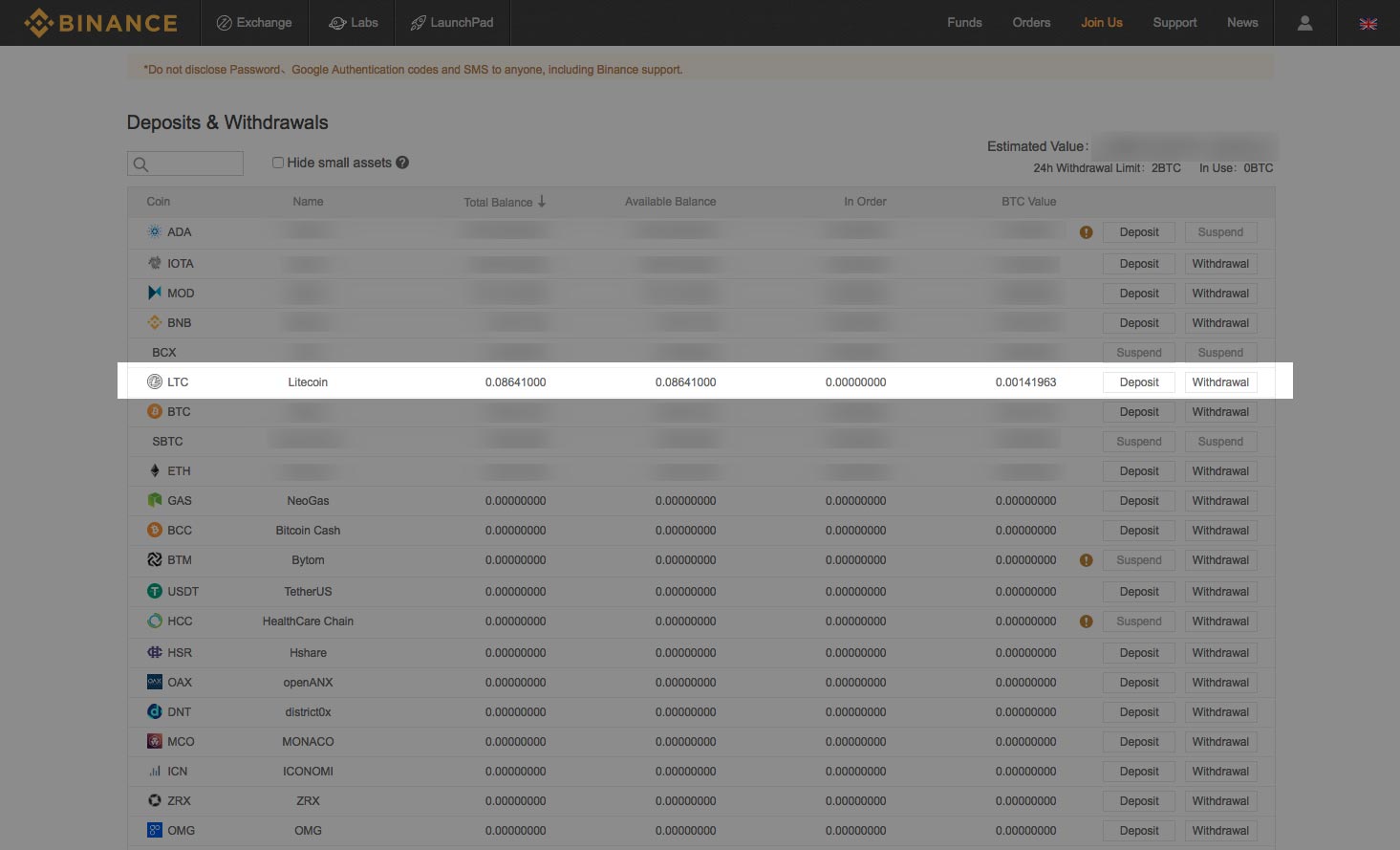Click the ZRX coin icon

(155, 800)
